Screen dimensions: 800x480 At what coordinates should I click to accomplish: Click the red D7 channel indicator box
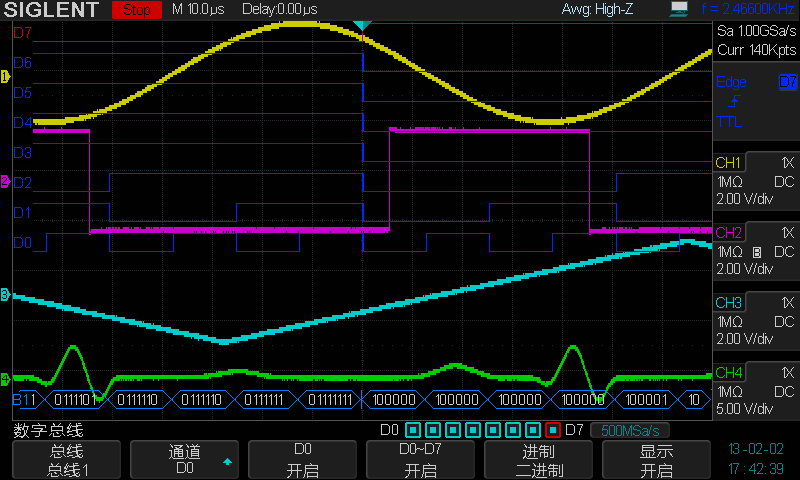tap(553, 431)
